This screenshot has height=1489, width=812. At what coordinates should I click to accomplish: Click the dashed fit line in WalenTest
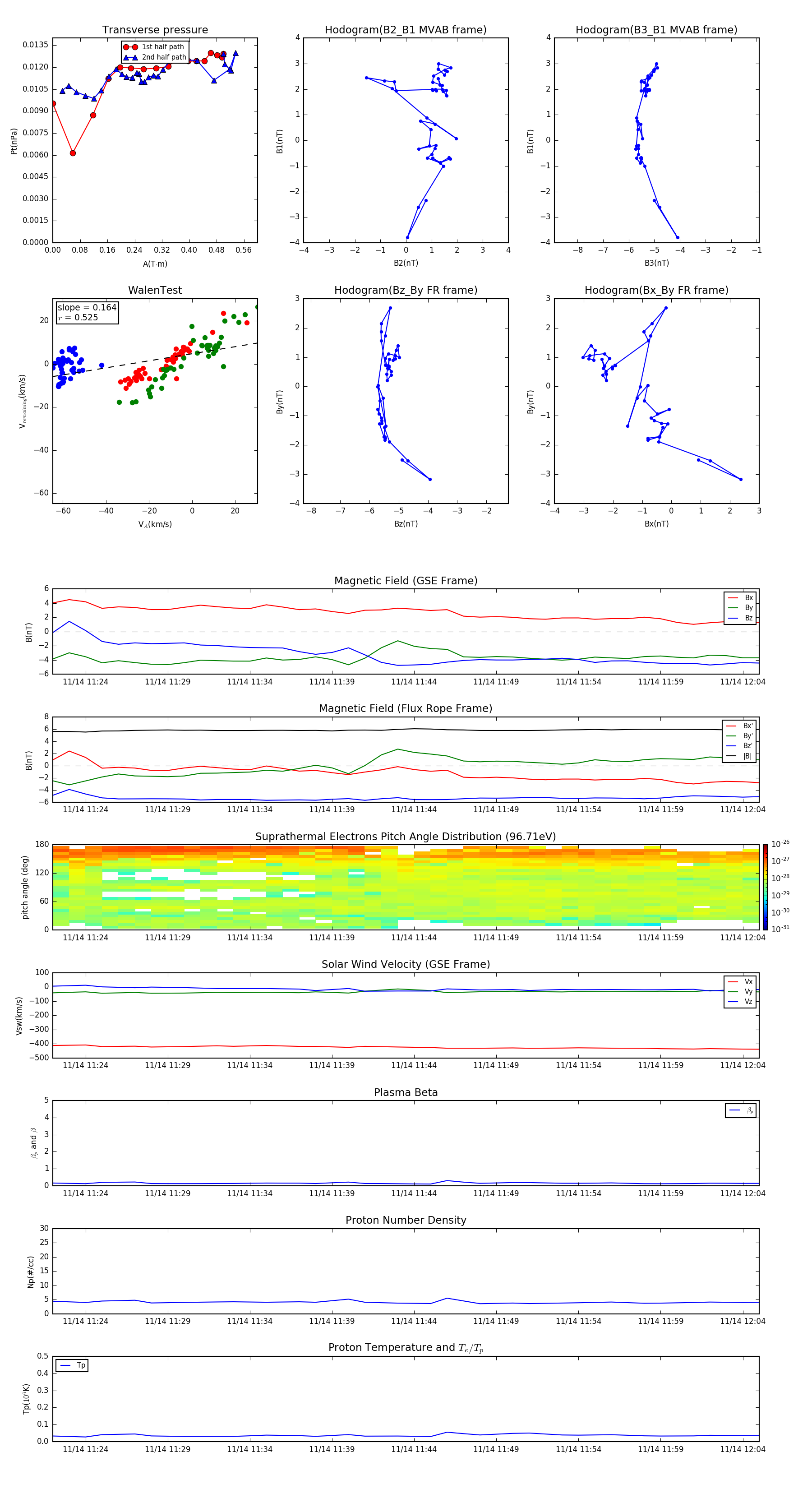tap(155, 360)
